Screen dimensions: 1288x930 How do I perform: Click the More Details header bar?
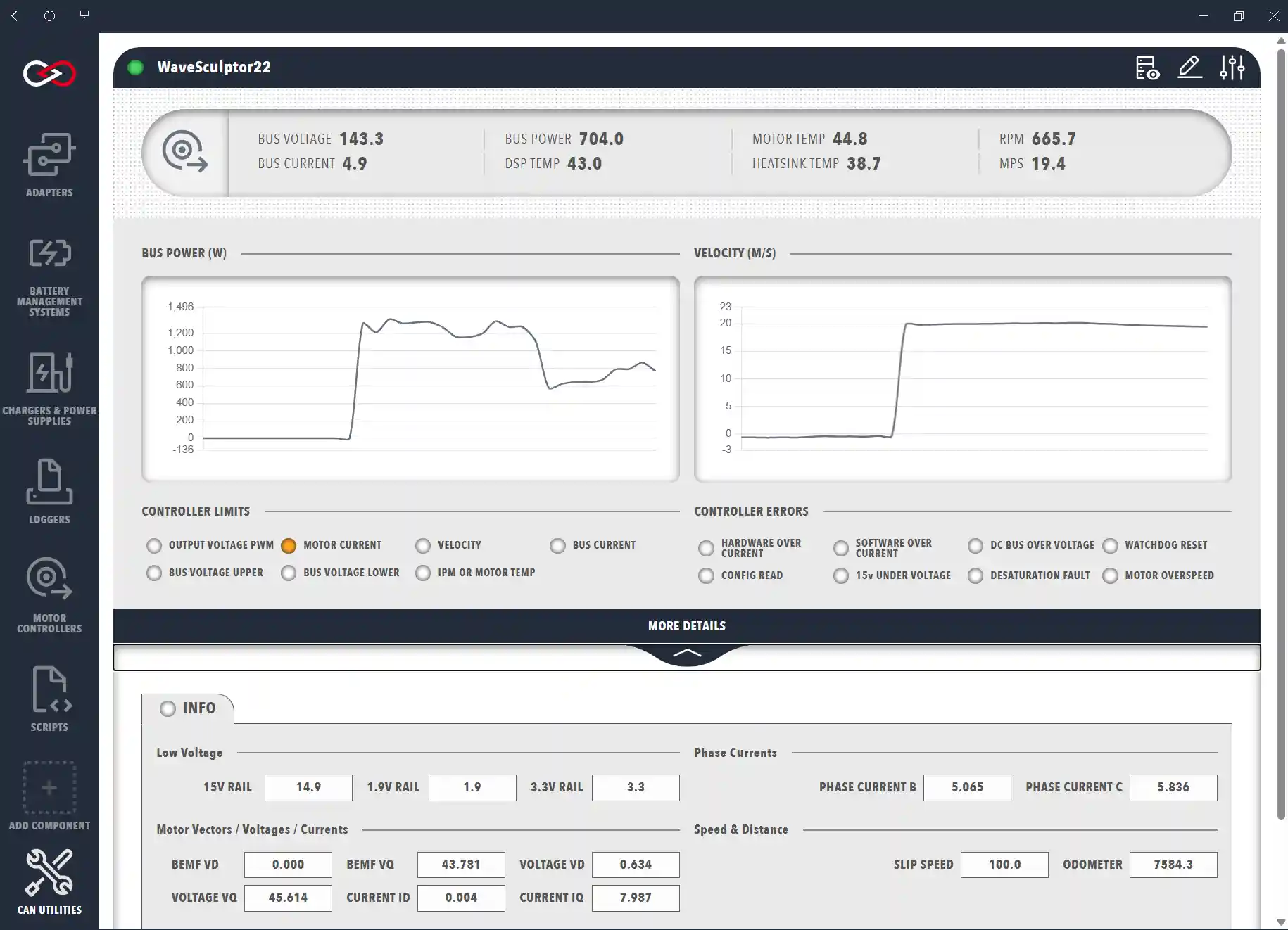pos(686,626)
